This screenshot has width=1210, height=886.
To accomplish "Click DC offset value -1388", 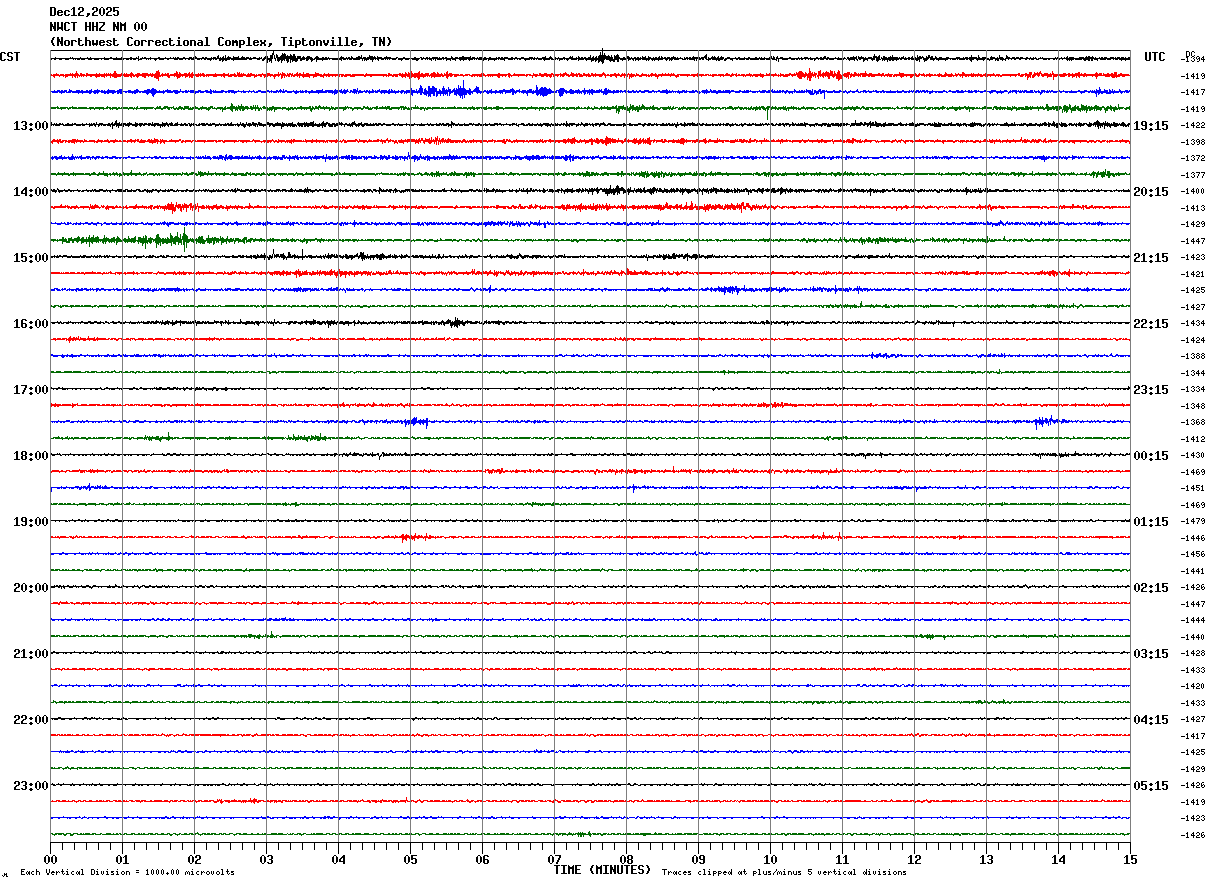I will tap(1192, 356).
